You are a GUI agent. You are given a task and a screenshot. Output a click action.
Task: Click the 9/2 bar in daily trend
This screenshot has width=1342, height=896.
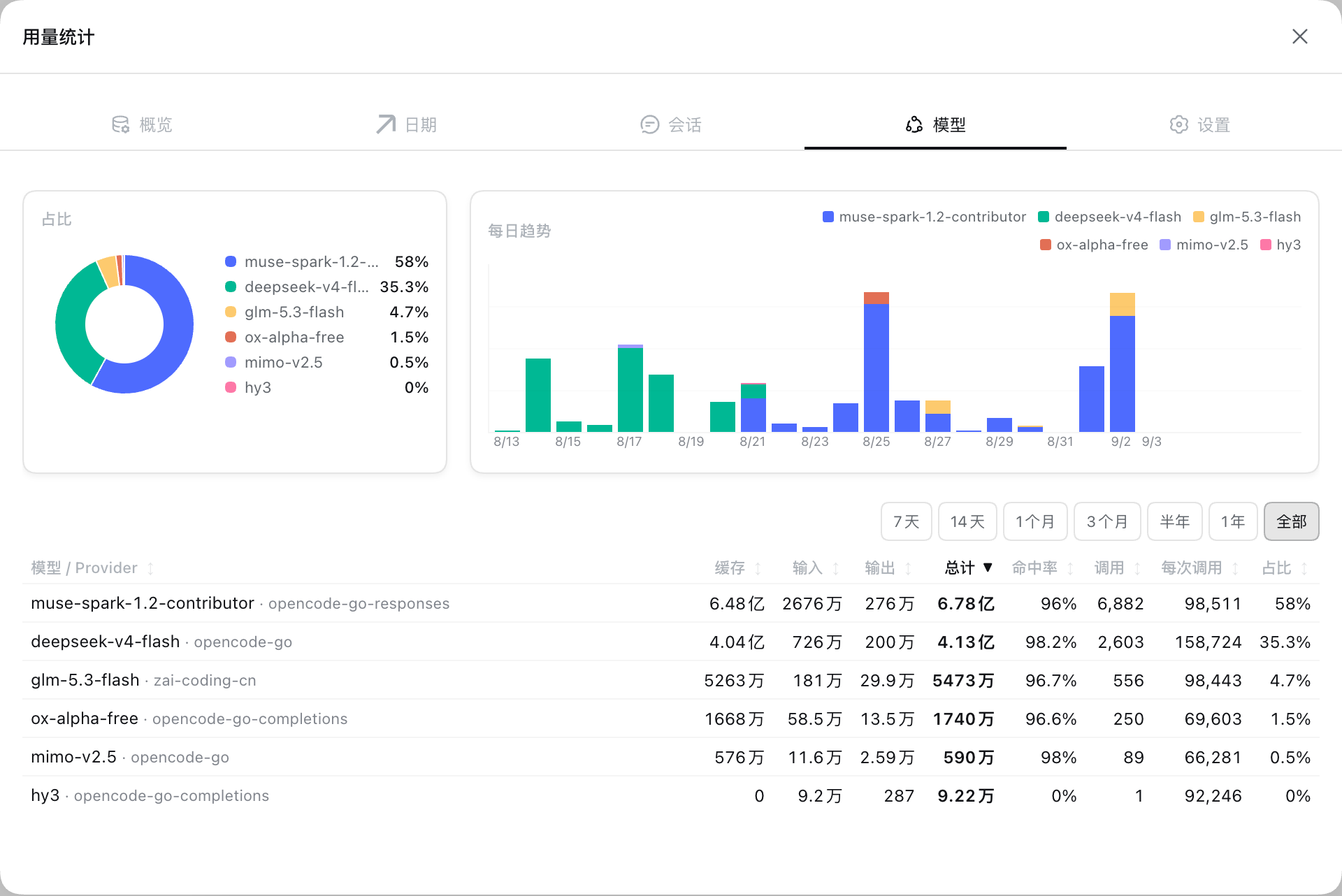[x=1123, y=362]
